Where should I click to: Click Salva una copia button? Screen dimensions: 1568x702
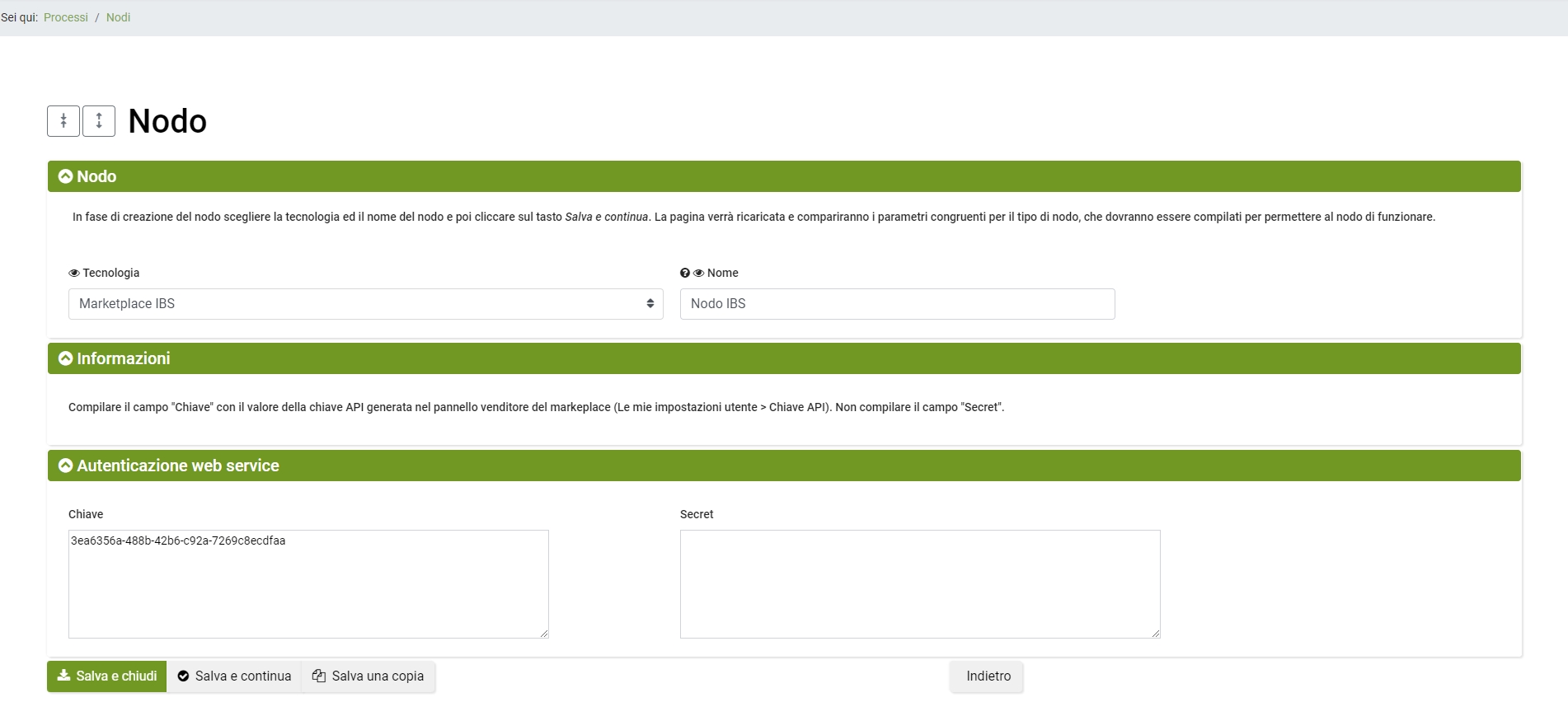369,676
